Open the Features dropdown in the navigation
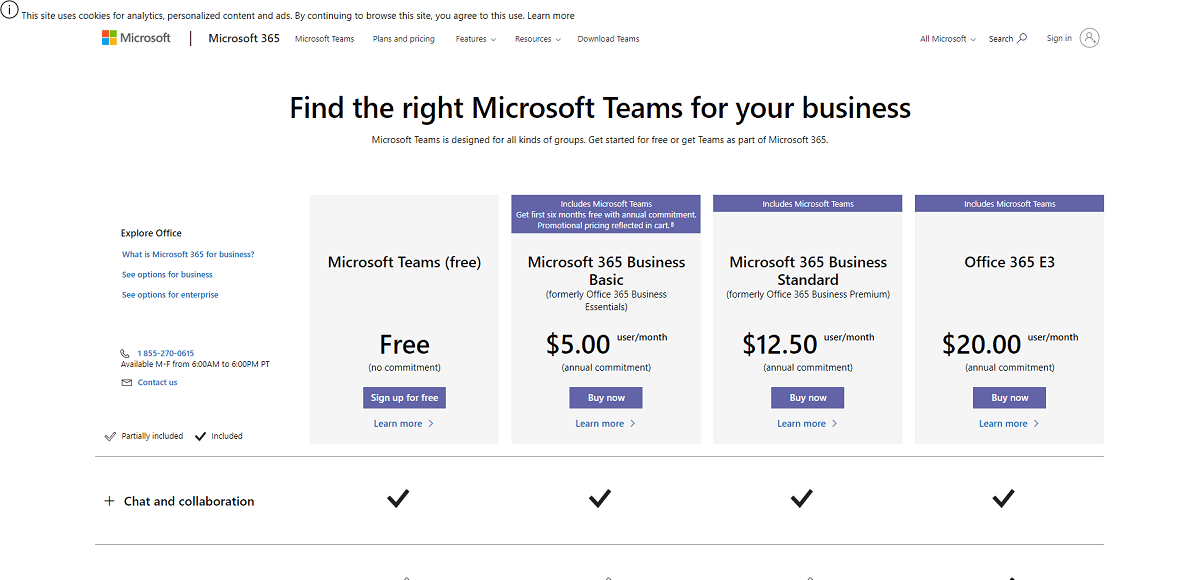This screenshot has height=580, width=1200. [x=475, y=39]
